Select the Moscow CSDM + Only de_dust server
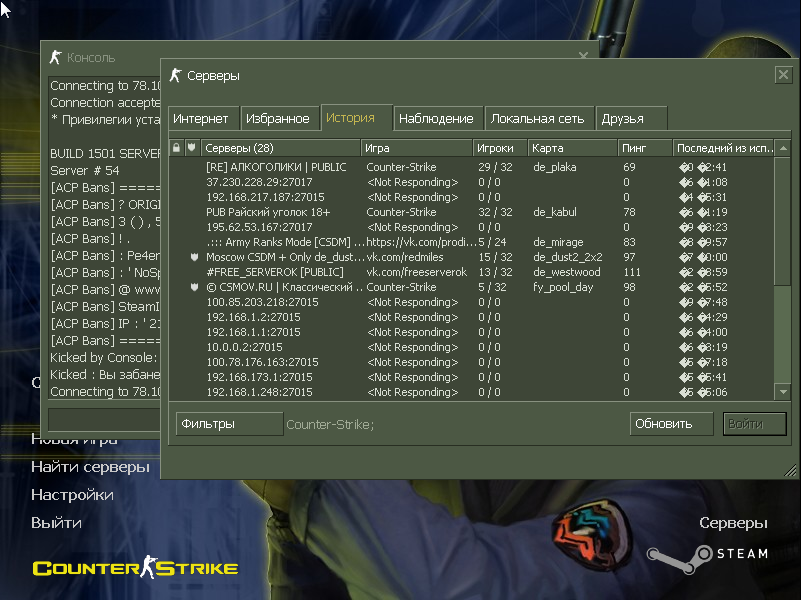 click(472, 257)
